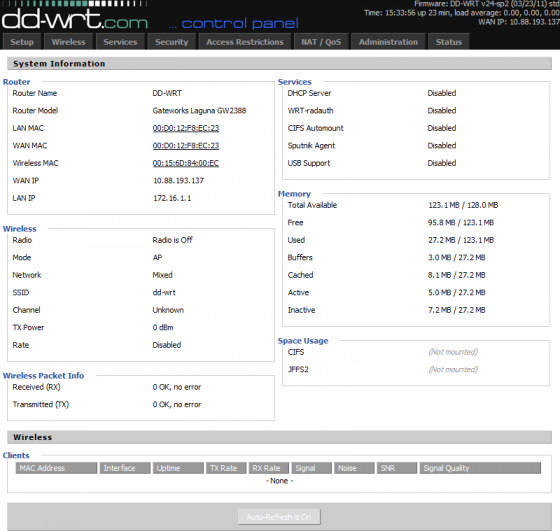Click the DHCP Server Disabled status

click(442, 93)
